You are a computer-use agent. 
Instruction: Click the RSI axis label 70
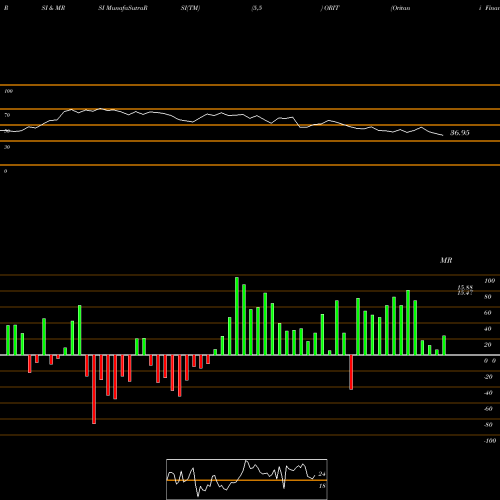tap(7, 115)
